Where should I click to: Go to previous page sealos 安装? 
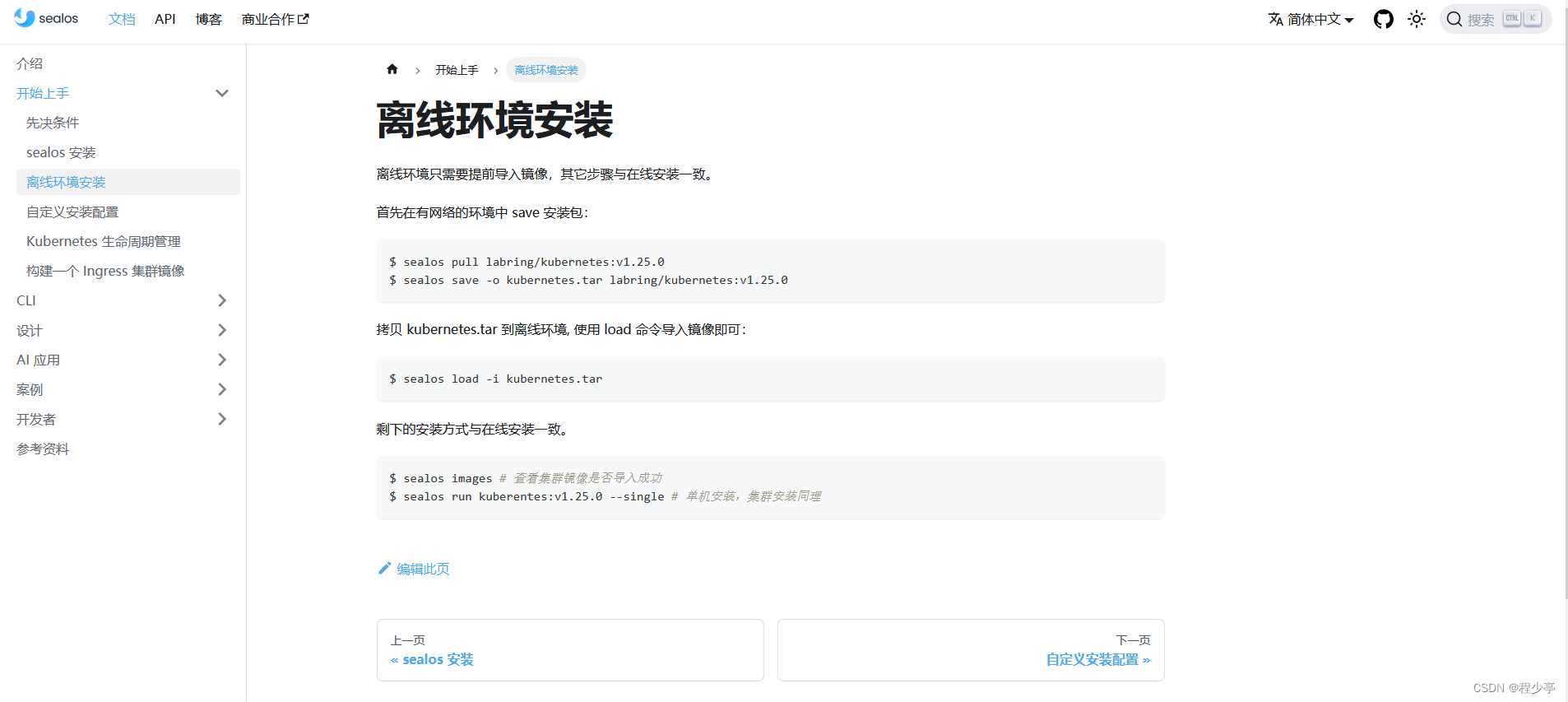coord(570,650)
